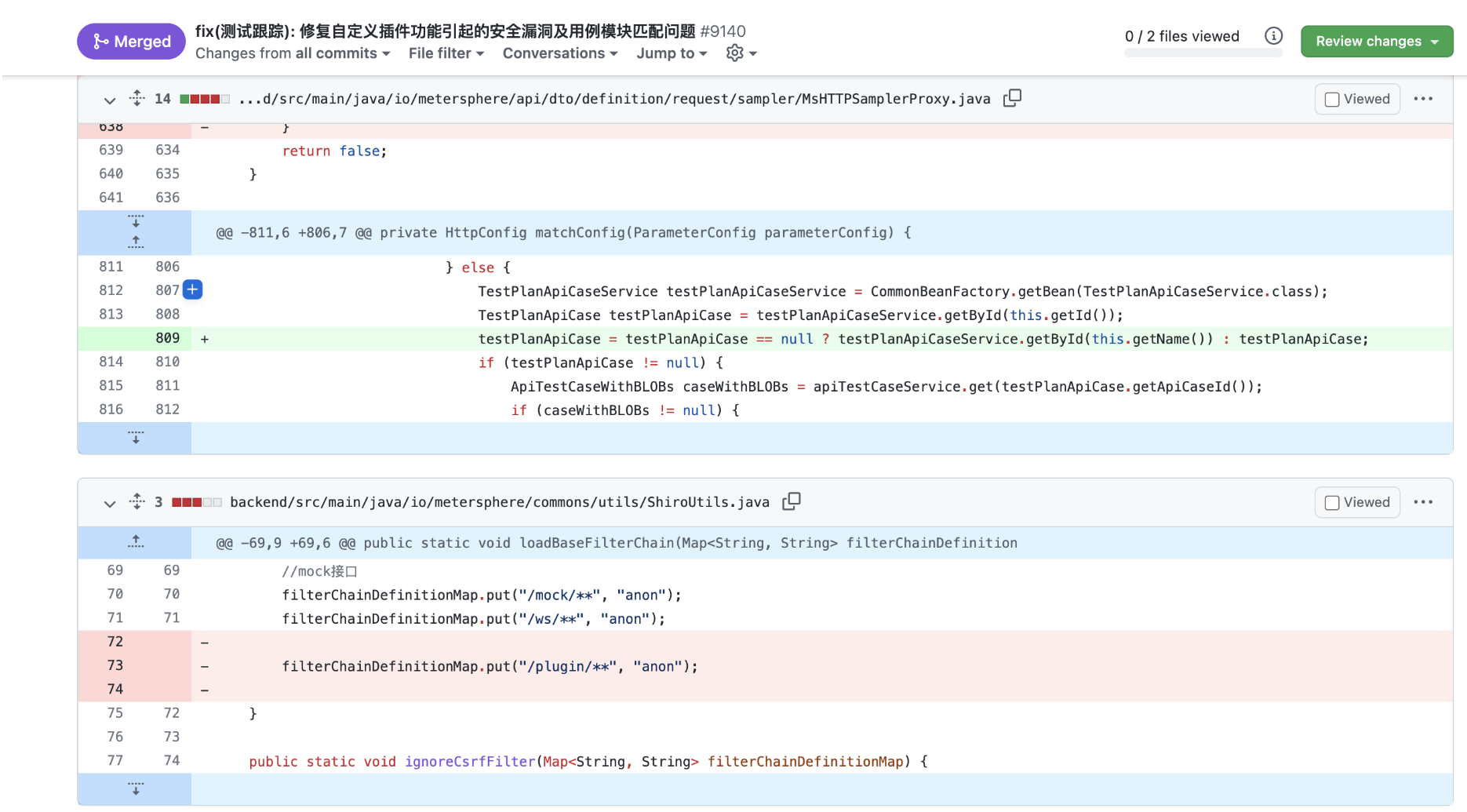Open more options for MsHTTPSamplerProxy.java
Image resolution: width=1467 pixels, height=812 pixels.
1422,99
